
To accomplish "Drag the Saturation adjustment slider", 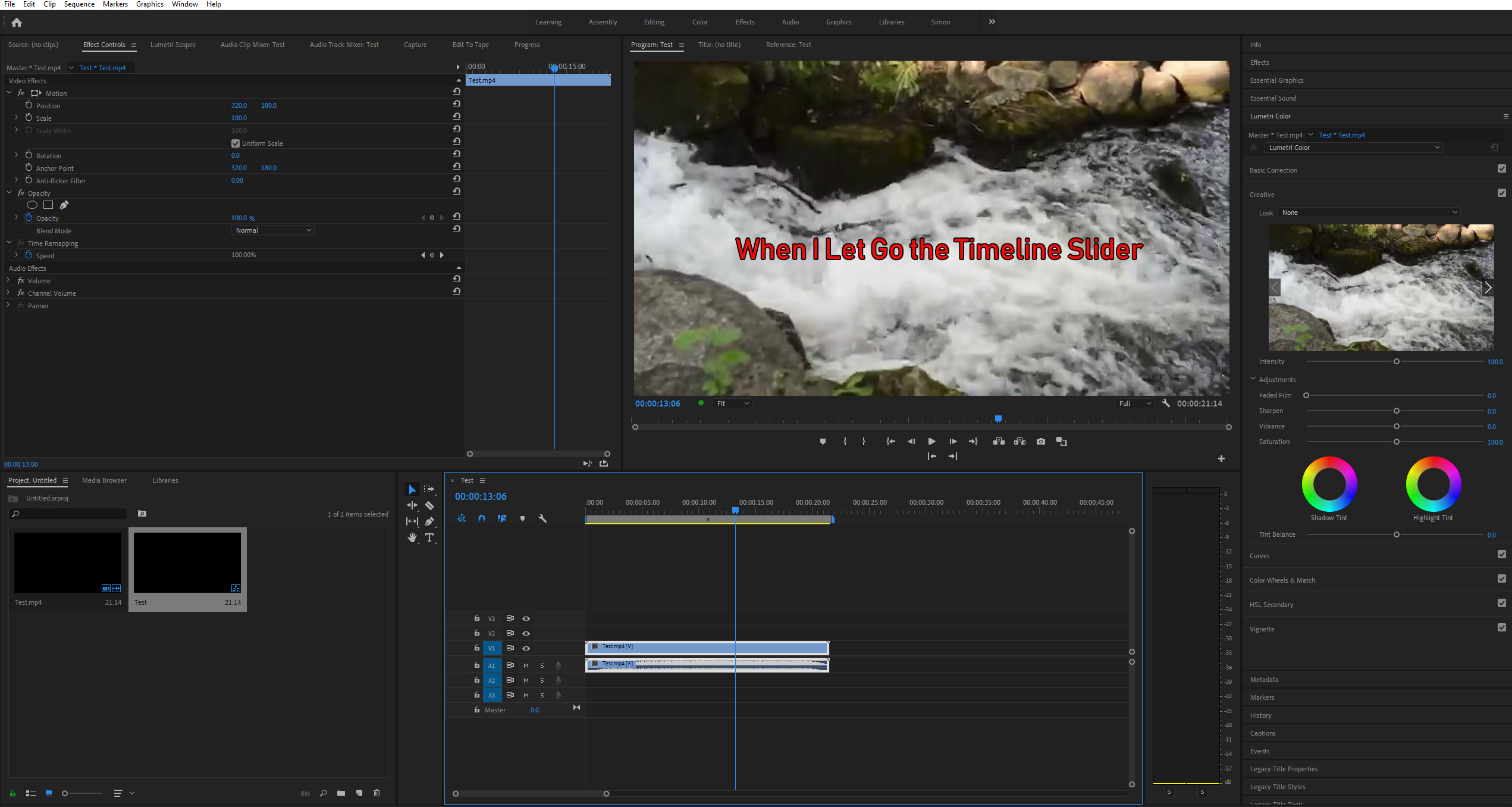I will (1396, 442).
